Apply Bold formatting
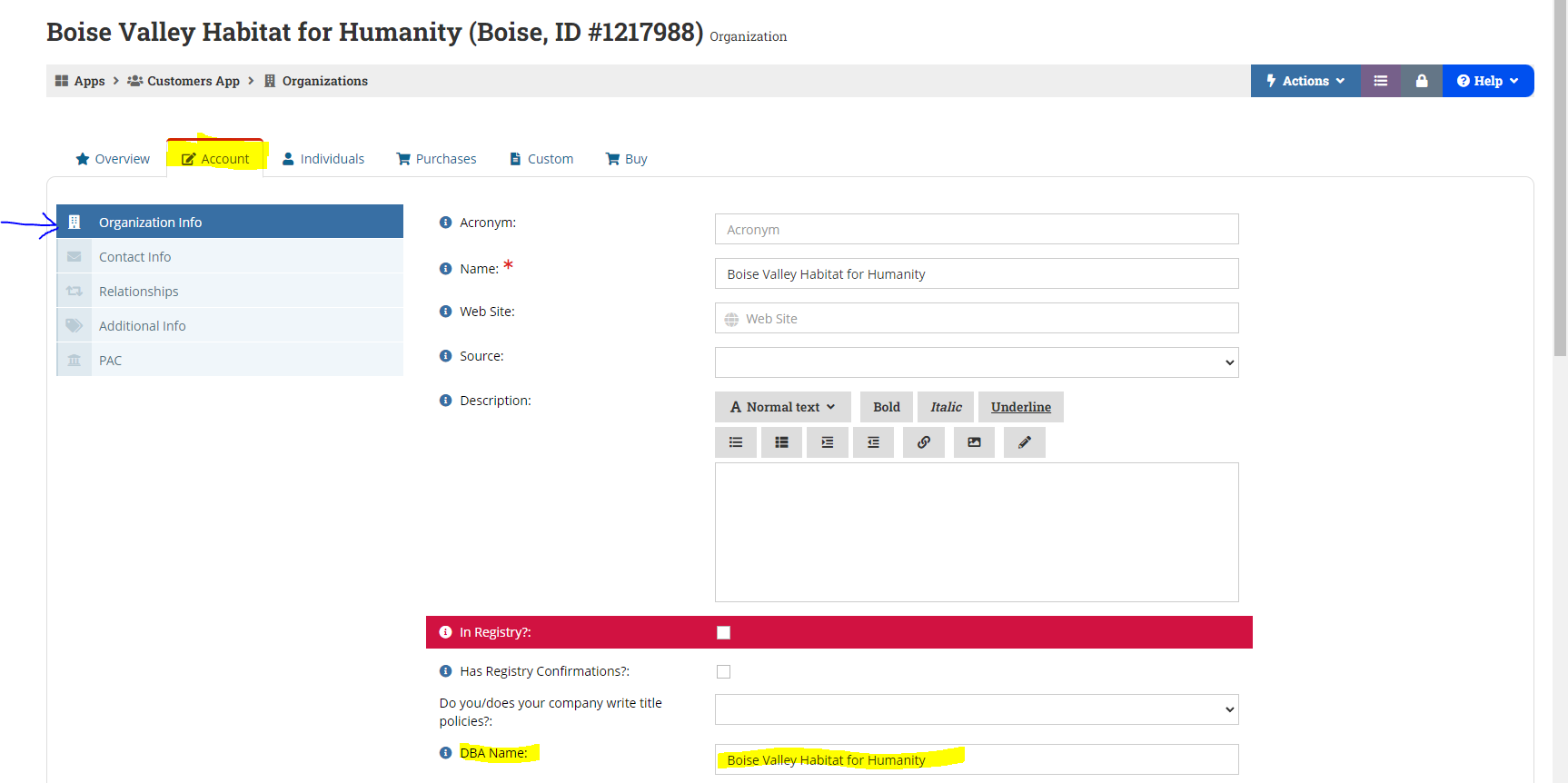 [887, 407]
